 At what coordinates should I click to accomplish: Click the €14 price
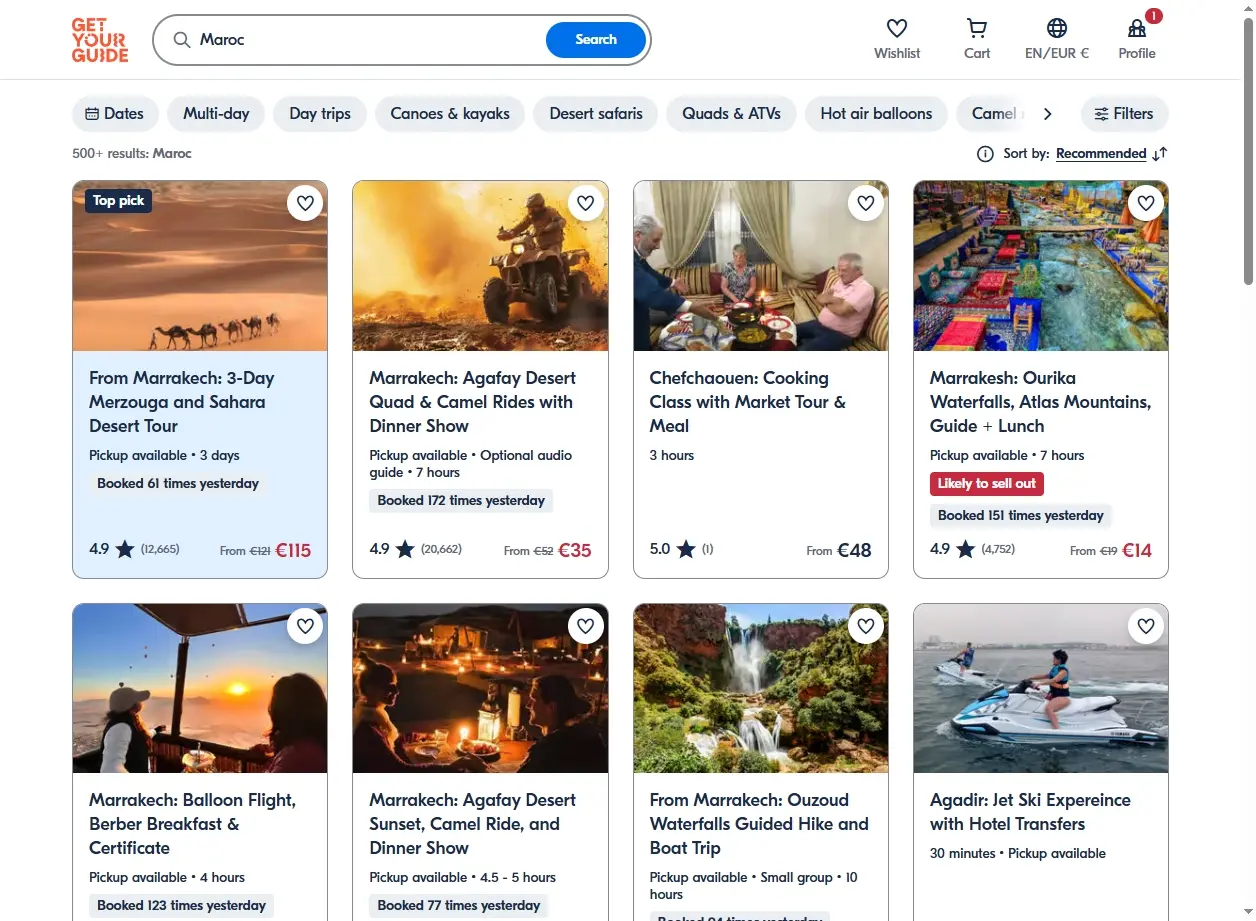(x=1137, y=550)
